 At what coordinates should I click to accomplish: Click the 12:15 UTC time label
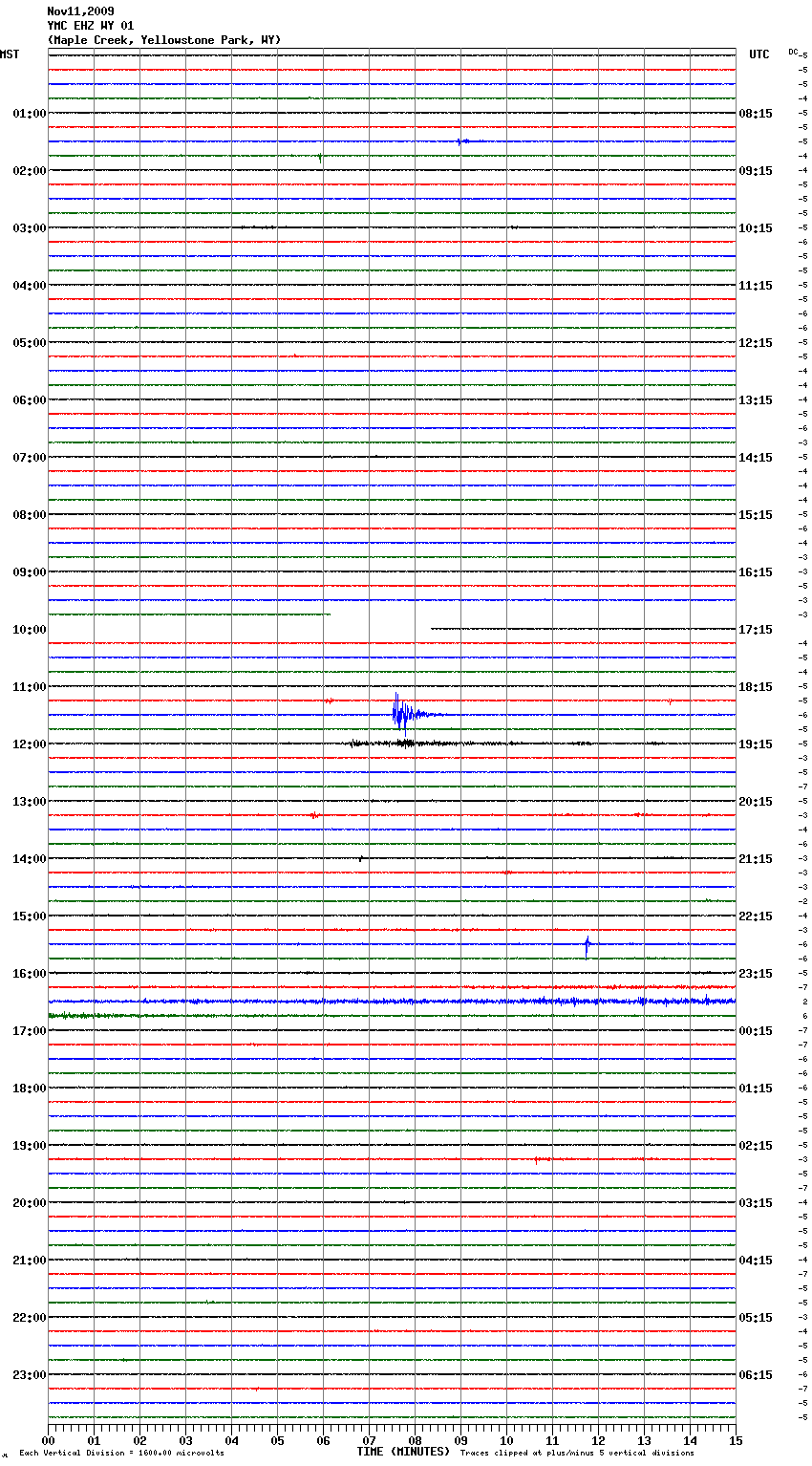point(756,343)
